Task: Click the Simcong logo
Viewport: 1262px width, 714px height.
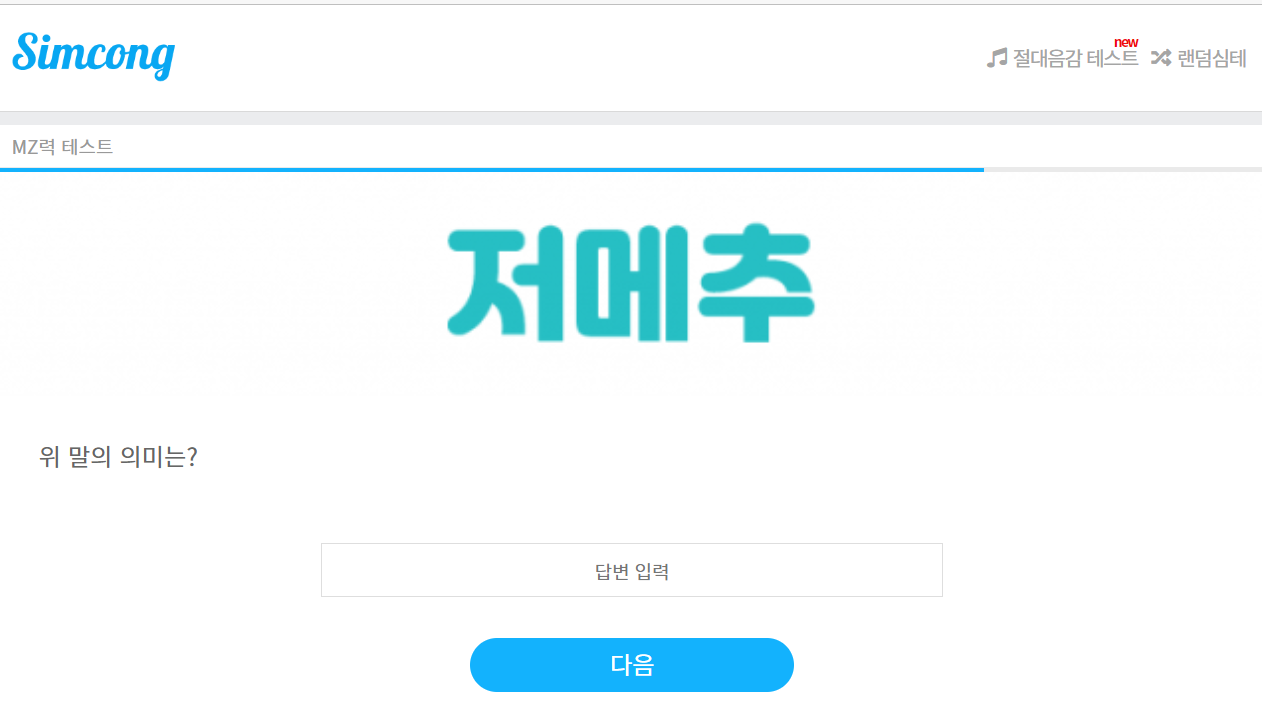Action: (x=94, y=54)
